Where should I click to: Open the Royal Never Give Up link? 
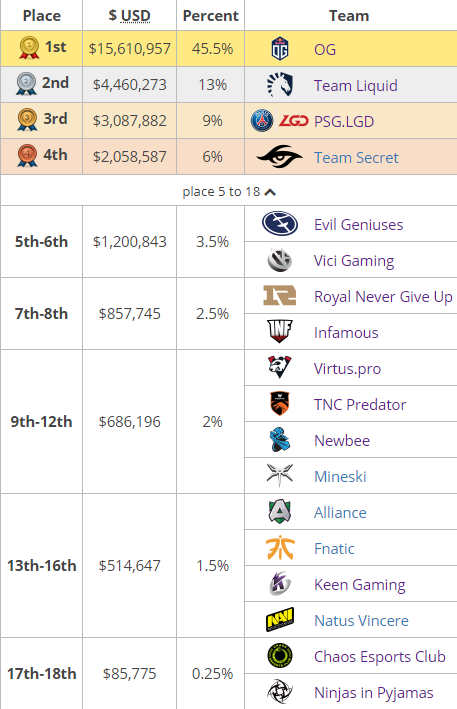click(383, 297)
